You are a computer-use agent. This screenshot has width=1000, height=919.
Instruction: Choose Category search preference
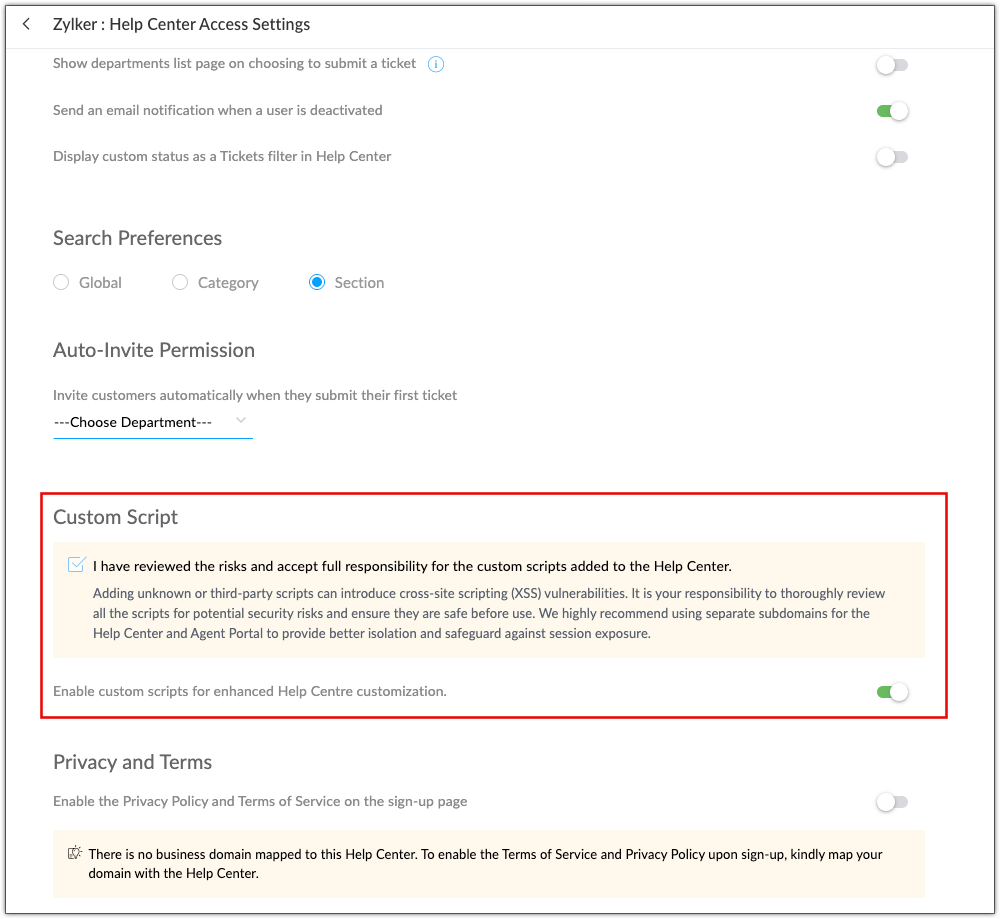point(180,283)
